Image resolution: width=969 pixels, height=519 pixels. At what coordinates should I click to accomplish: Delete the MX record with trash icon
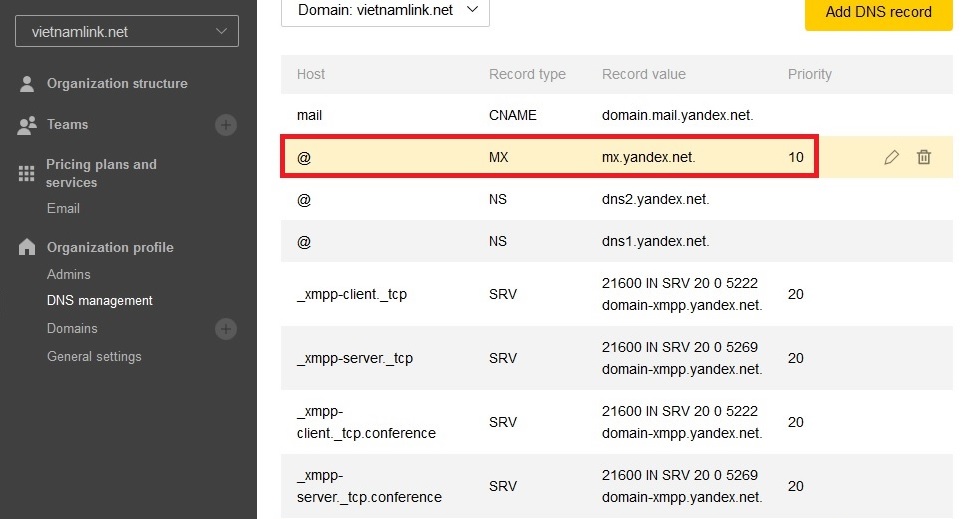(924, 157)
